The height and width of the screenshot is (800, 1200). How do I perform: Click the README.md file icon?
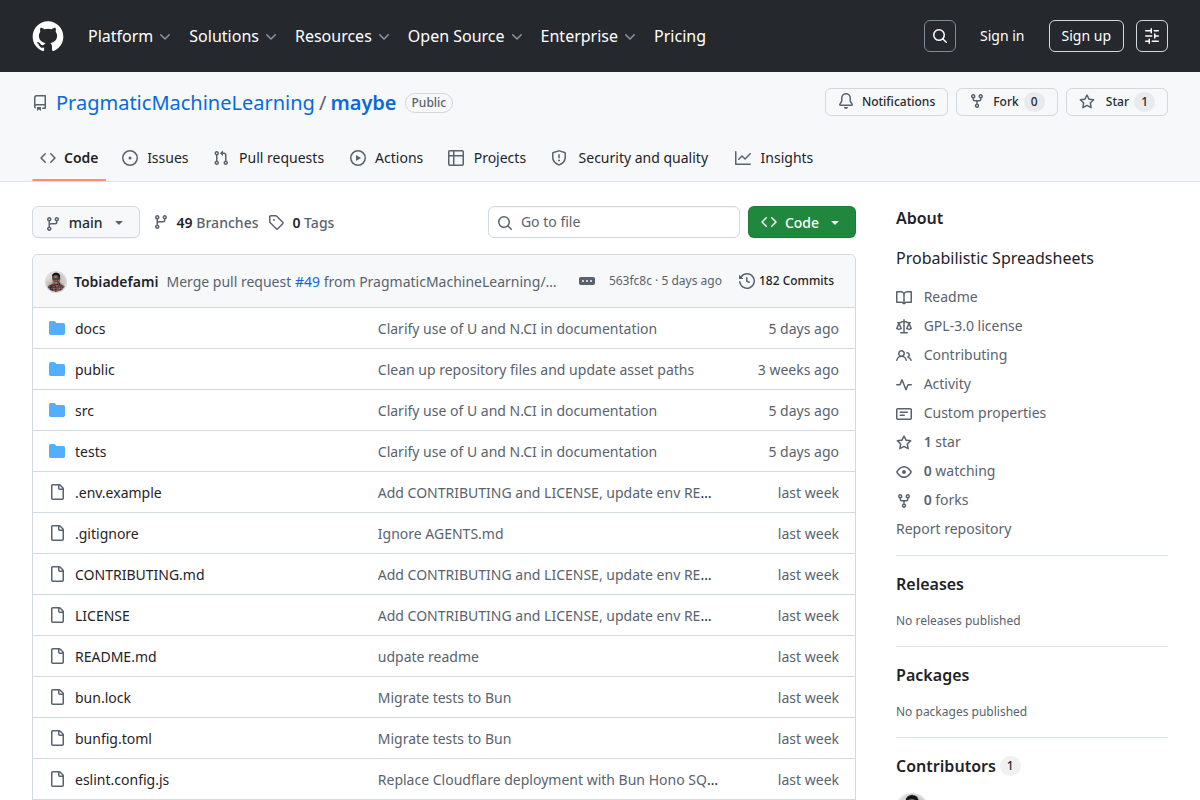pyautogui.click(x=57, y=657)
